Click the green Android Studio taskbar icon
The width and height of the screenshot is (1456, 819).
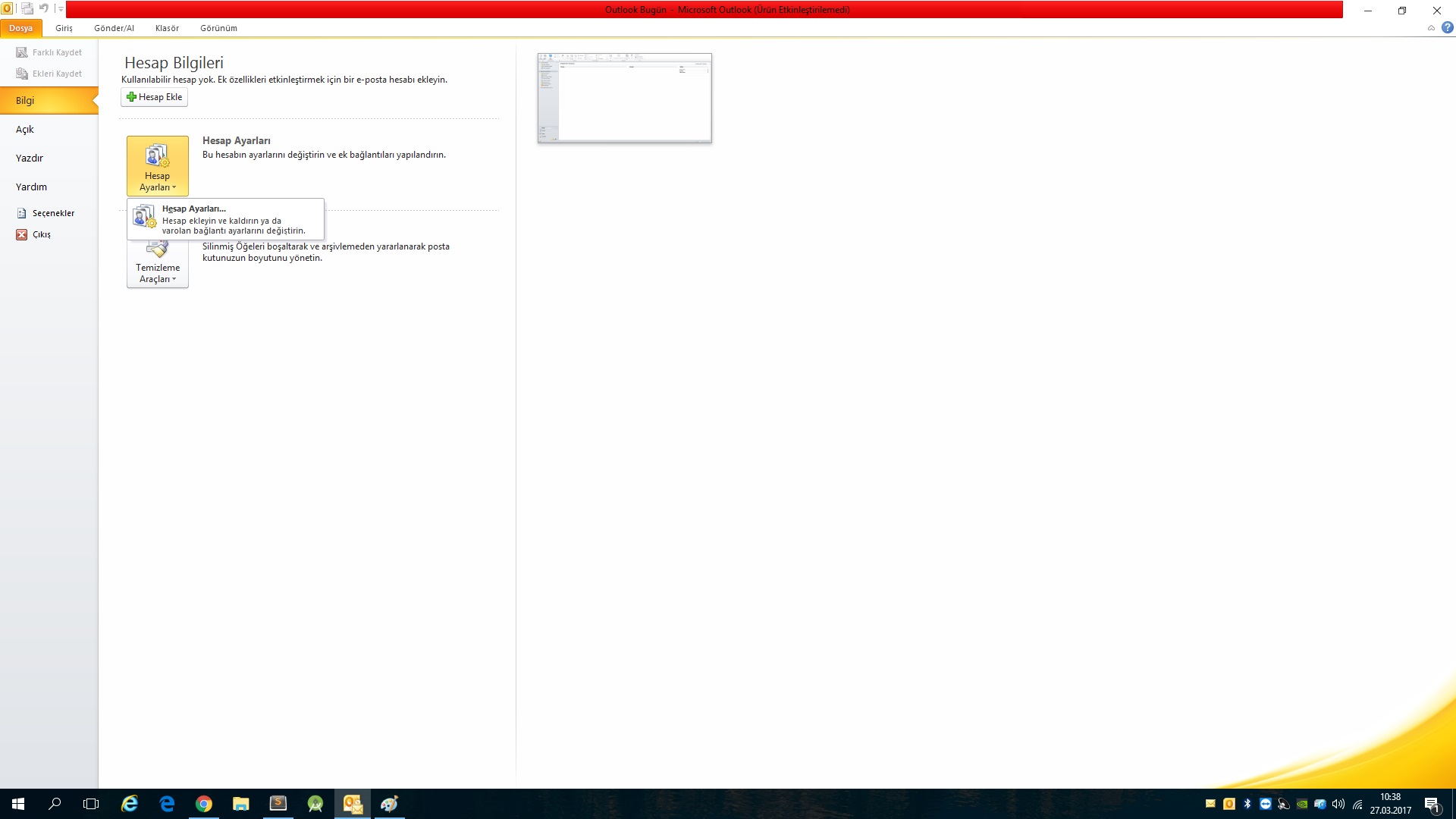click(x=315, y=804)
